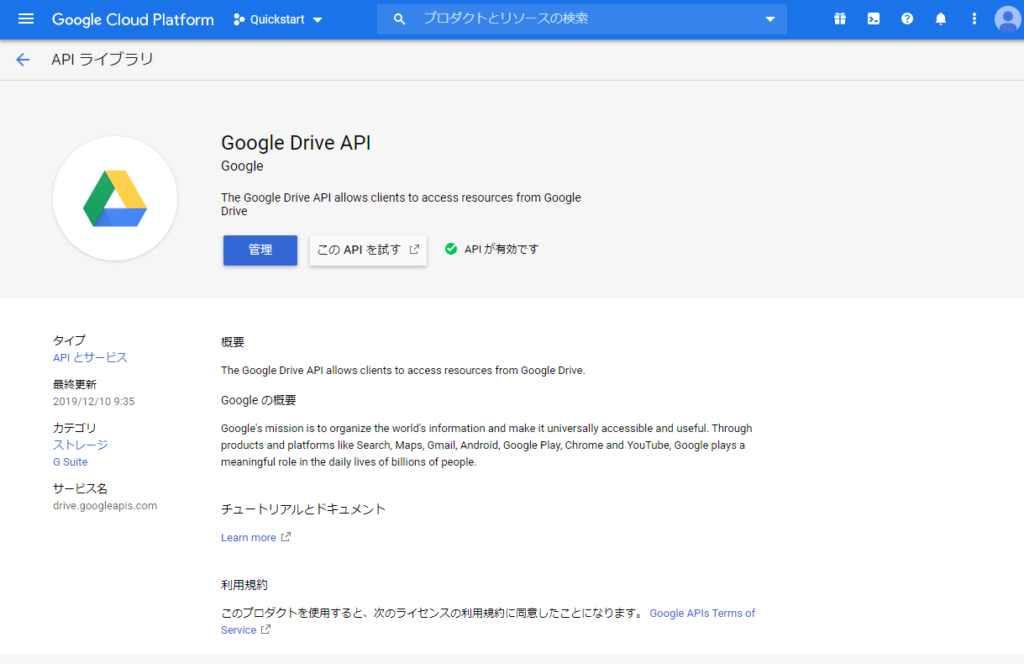The height and width of the screenshot is (664, 1024).
Task: Click the チュートリアルとドキュメント heading
Action: [303, 509]
